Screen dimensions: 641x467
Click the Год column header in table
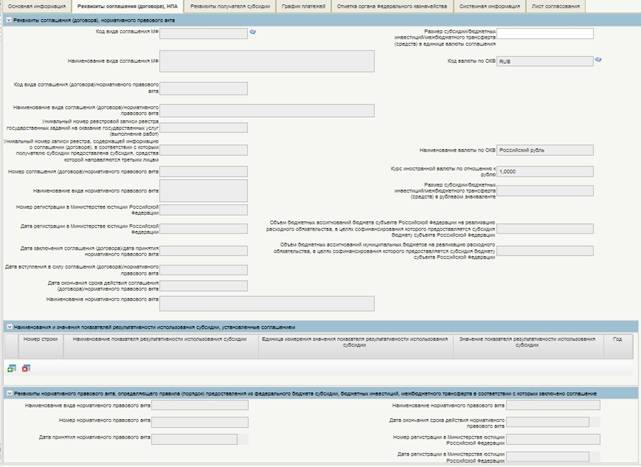617,340
